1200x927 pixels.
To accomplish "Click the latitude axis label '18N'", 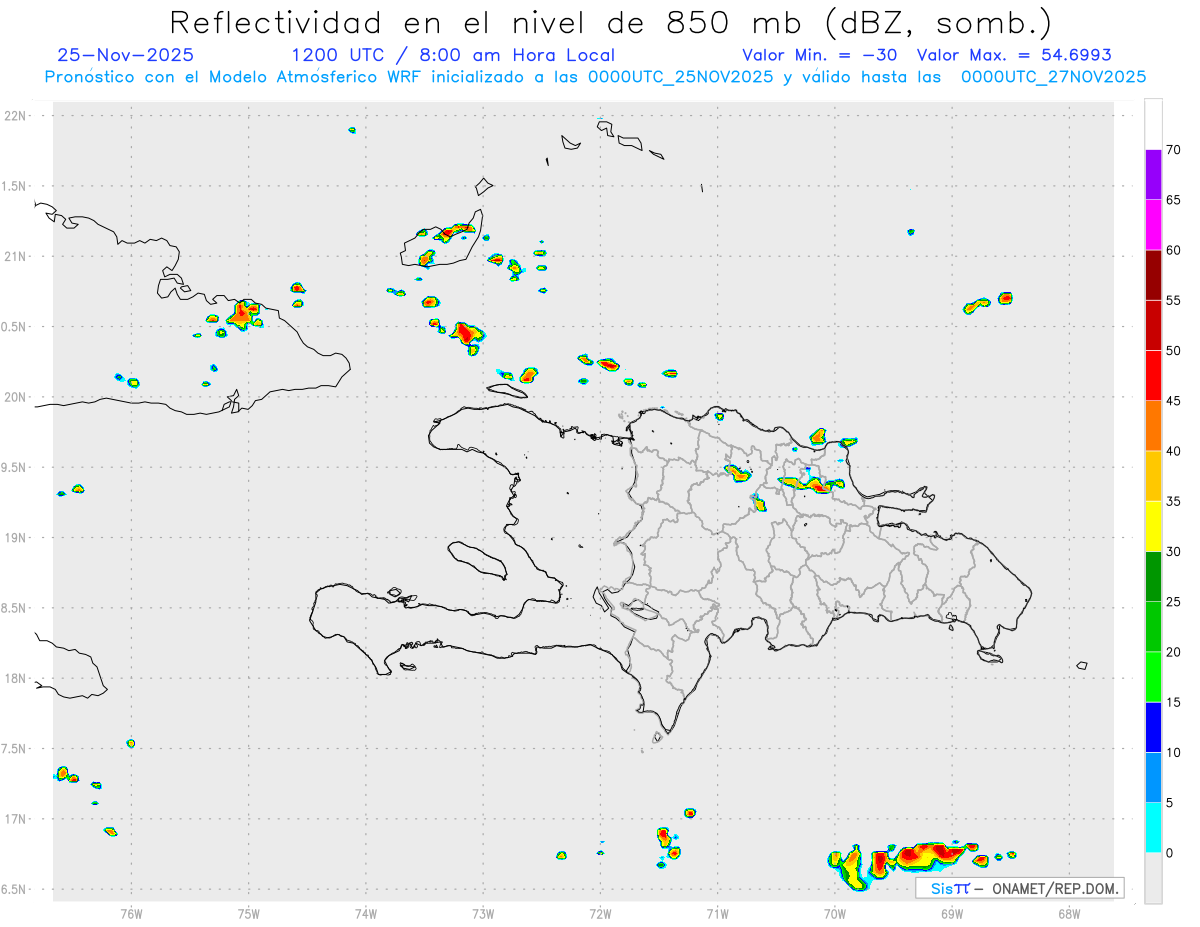I will tap(17, 679).
